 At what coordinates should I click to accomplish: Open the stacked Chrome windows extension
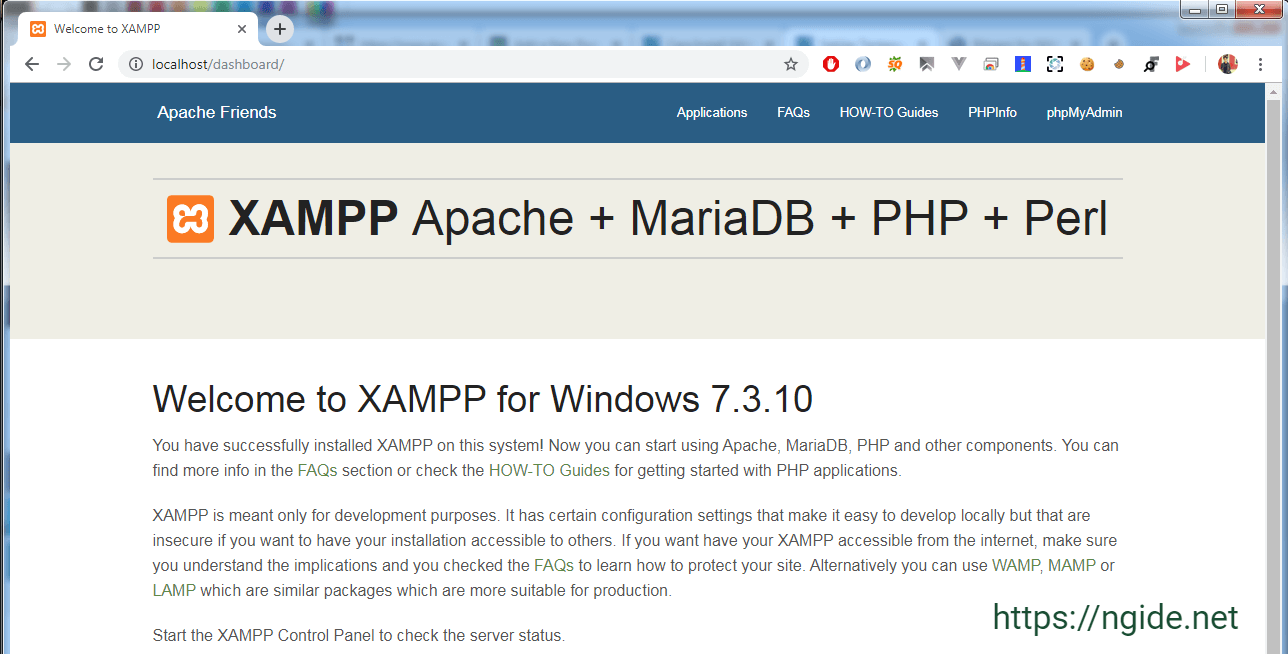[x=991, y=64]
